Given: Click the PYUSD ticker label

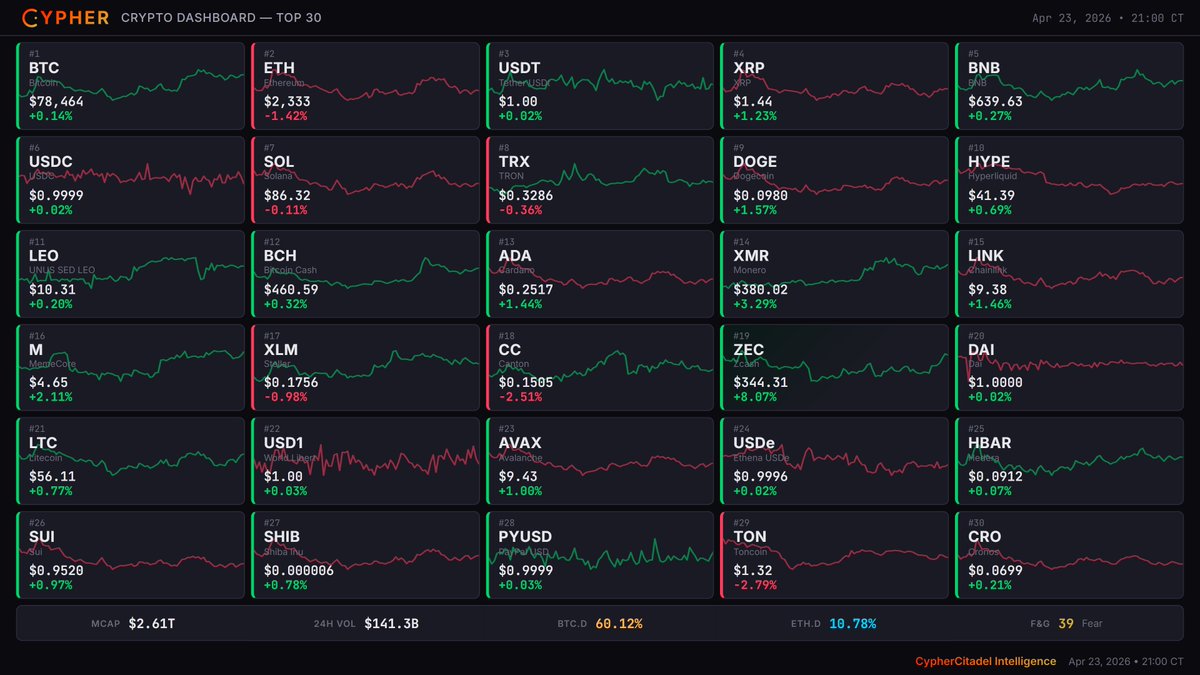Looking at the screenshot, I should point(525,538).
